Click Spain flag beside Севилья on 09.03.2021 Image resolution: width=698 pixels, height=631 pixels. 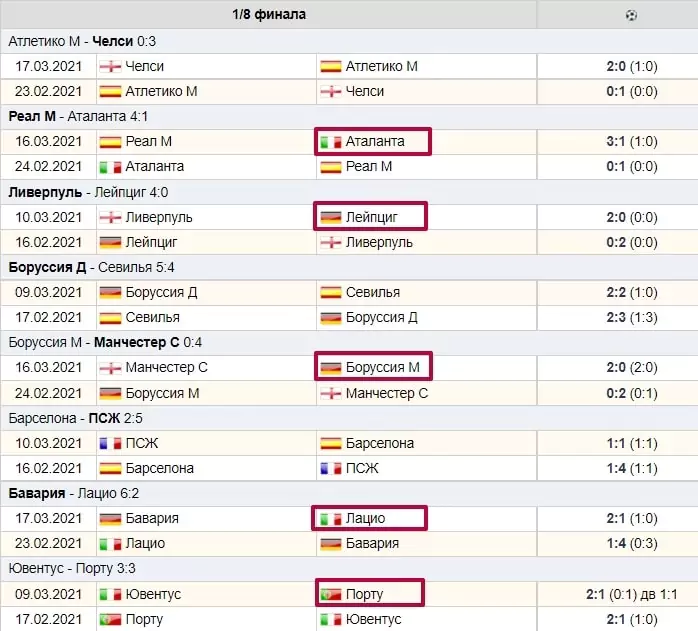pyautogui.click(x=331, y=293)
